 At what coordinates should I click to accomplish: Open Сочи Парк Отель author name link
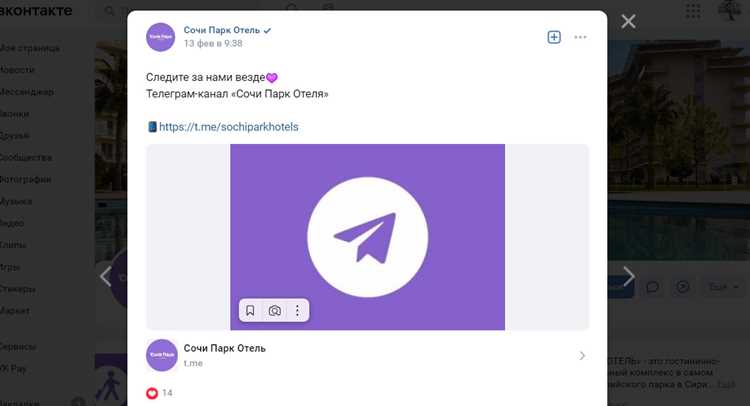221,30
